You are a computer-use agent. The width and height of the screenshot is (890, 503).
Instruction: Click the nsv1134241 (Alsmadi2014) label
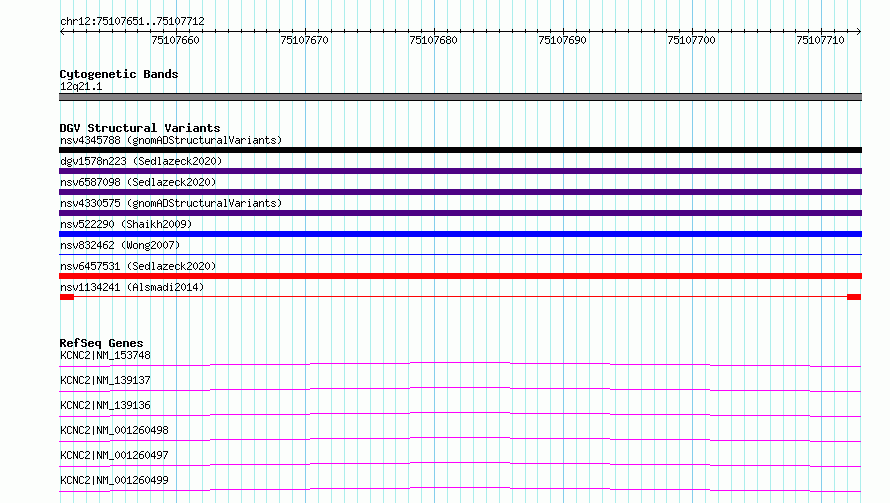coord(132,287)
